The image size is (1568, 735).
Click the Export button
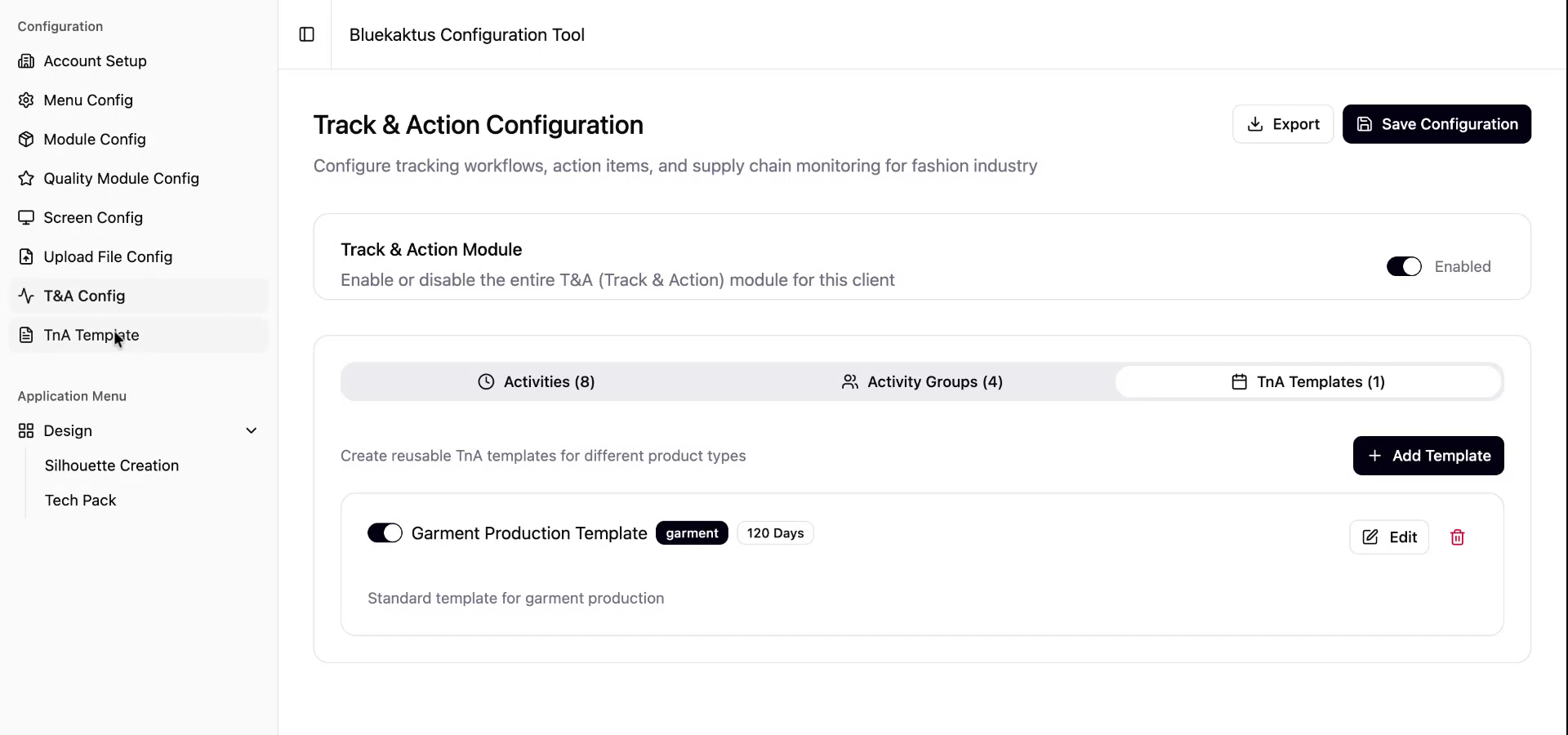[x=1283, y=124]
